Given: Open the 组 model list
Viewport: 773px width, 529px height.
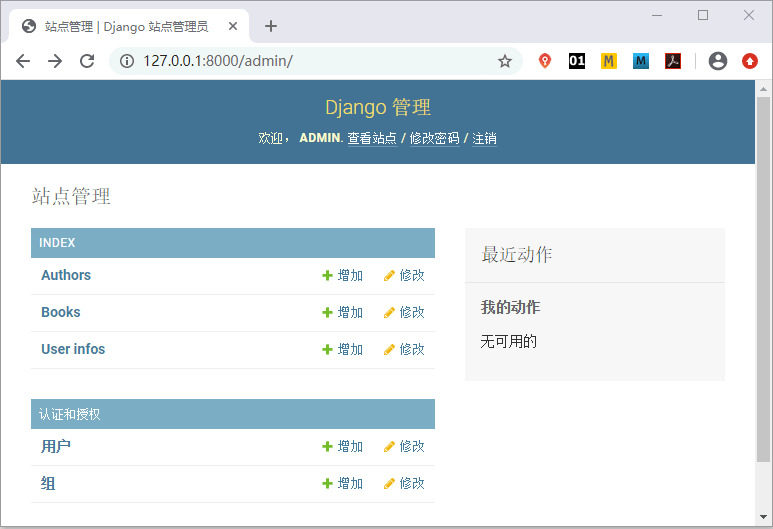Looking at the screenshot, I should [48, 483].
